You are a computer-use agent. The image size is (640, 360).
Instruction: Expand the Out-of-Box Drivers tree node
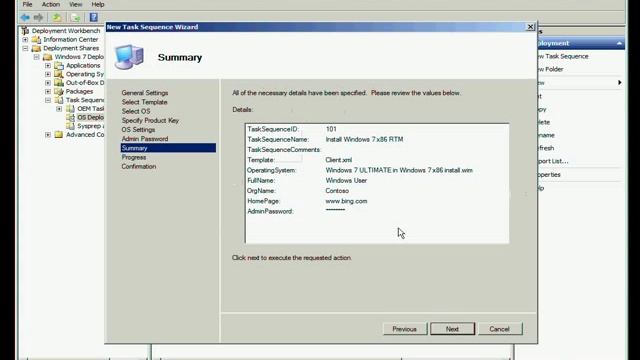[x=48, y=83]
